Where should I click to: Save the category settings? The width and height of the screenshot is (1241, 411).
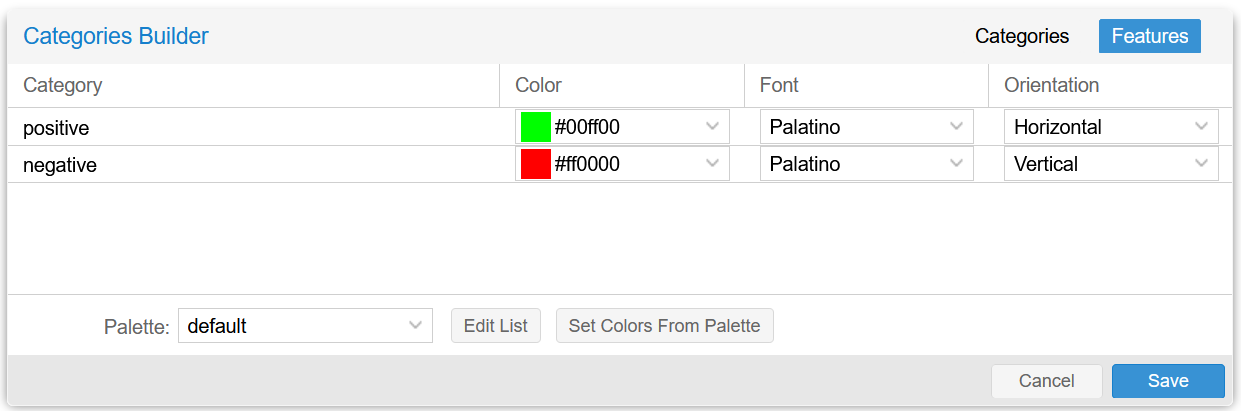pos(1168,381)
